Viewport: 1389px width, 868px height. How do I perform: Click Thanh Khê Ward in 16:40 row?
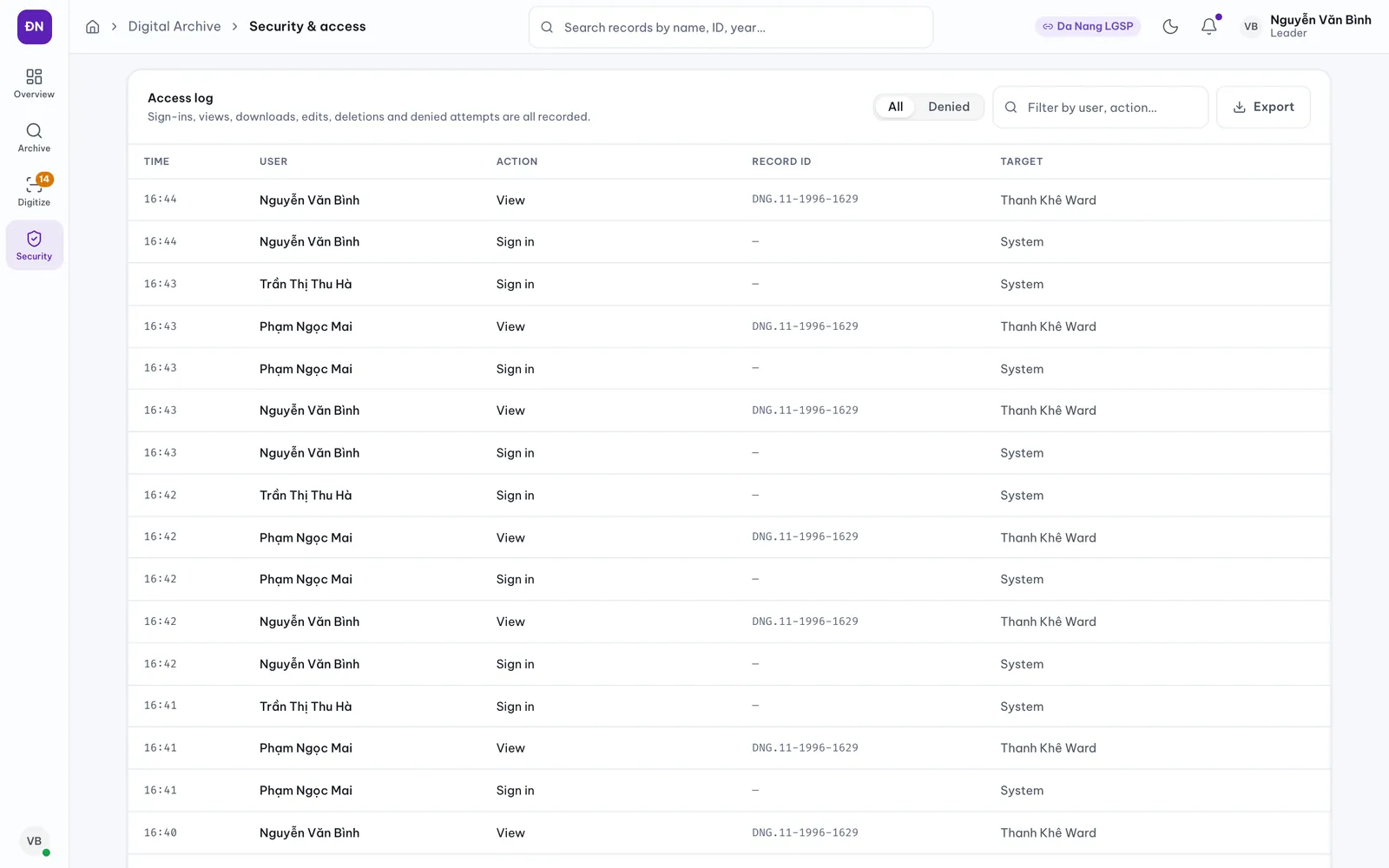(x=1048, y=832)
